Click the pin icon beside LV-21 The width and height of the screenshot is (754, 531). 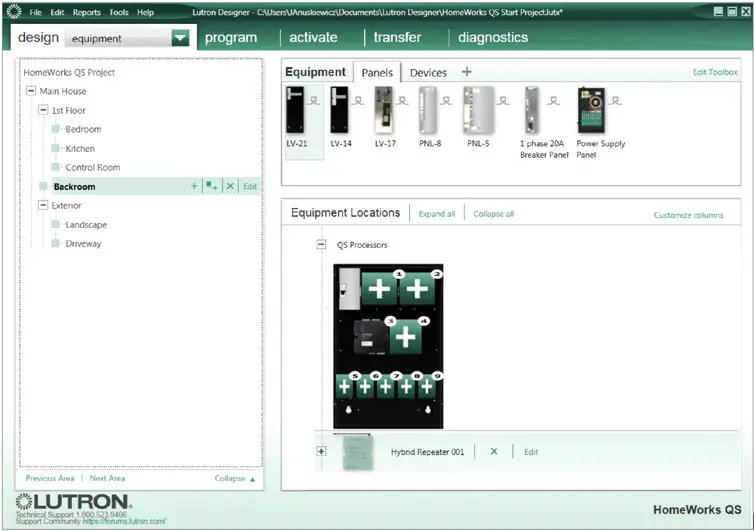coord(314,101)
